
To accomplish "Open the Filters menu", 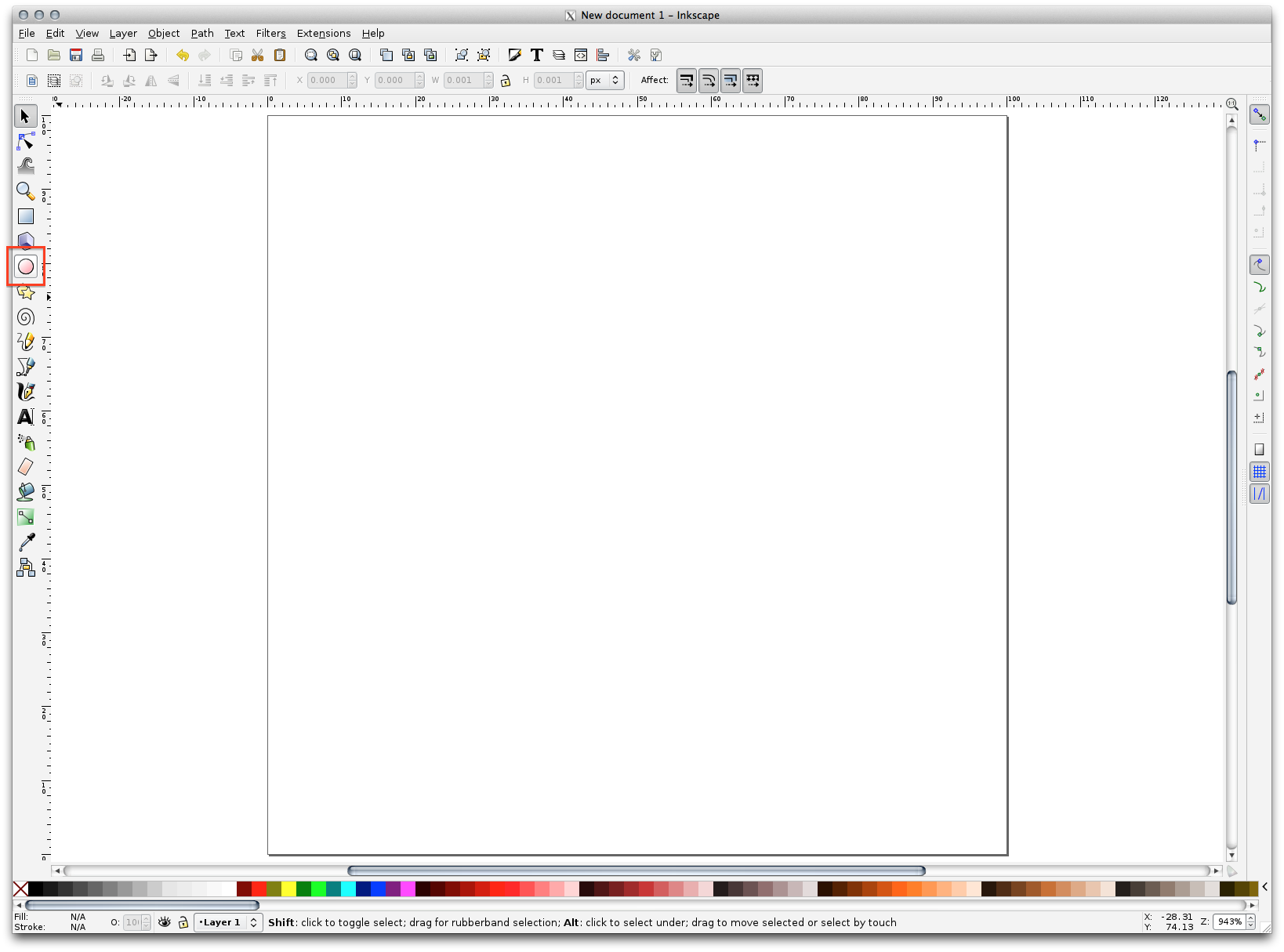I will click(270, 33).
